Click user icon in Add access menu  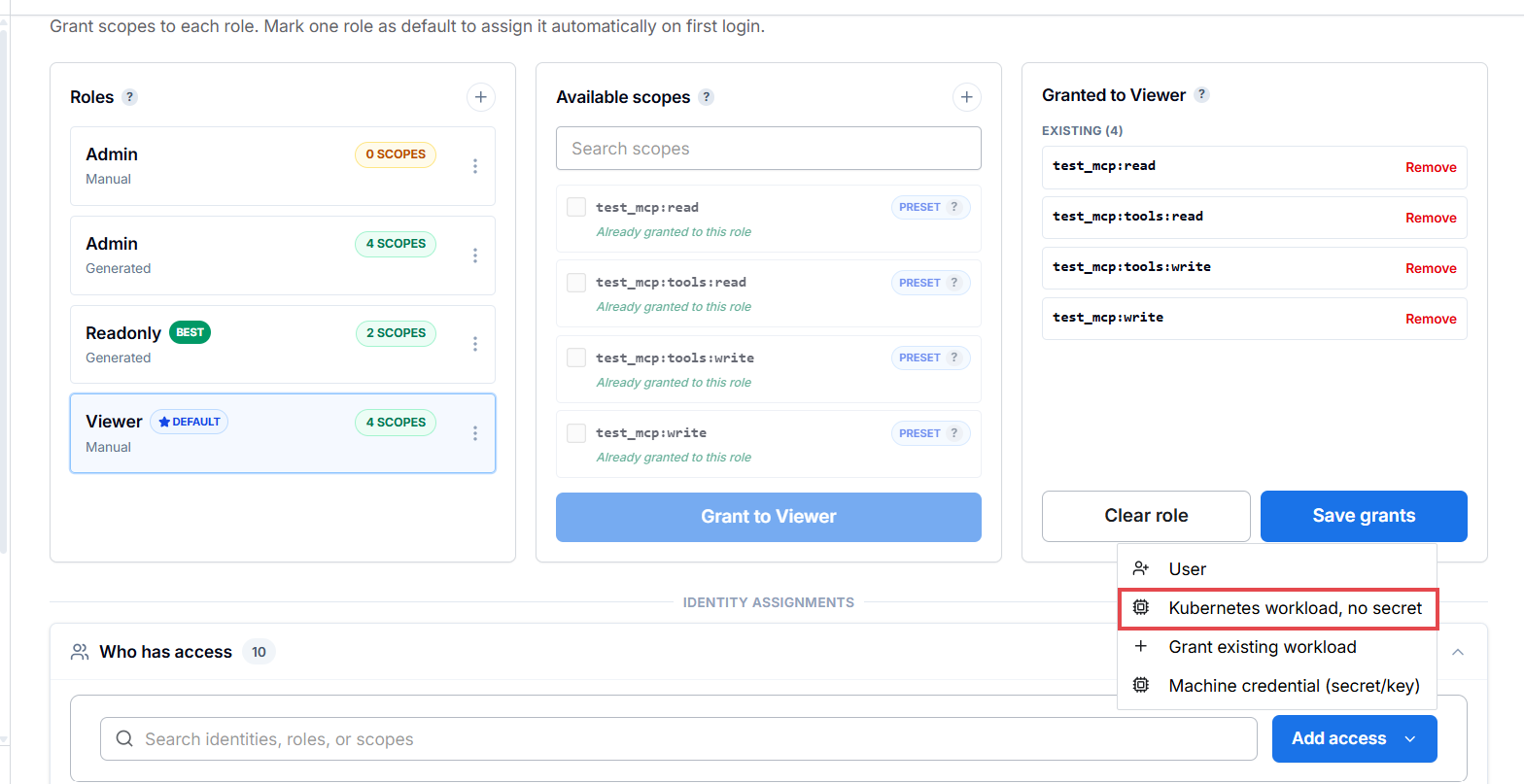[1141, 569]
